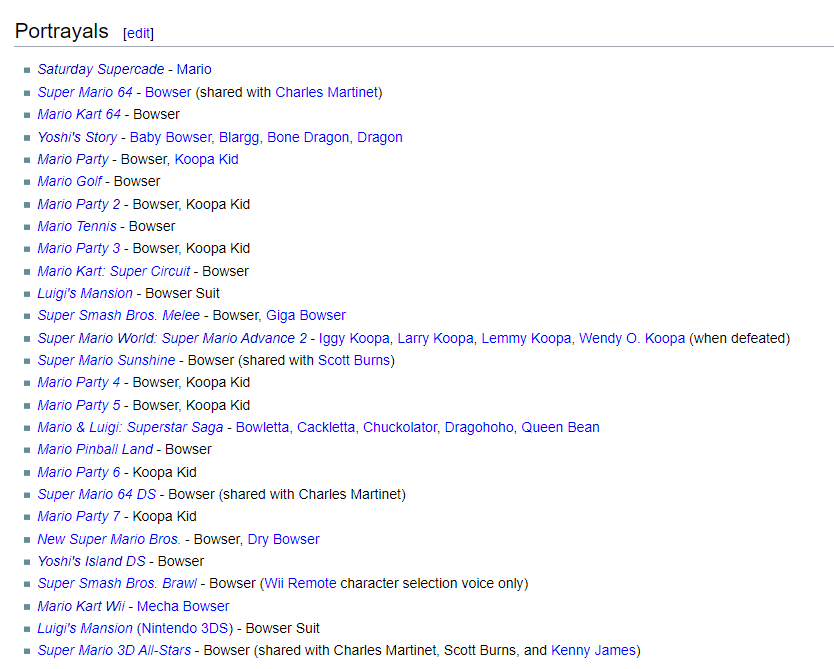Open the Blargg link
This screenshot has height=669, width=834.
pos(239,137)
